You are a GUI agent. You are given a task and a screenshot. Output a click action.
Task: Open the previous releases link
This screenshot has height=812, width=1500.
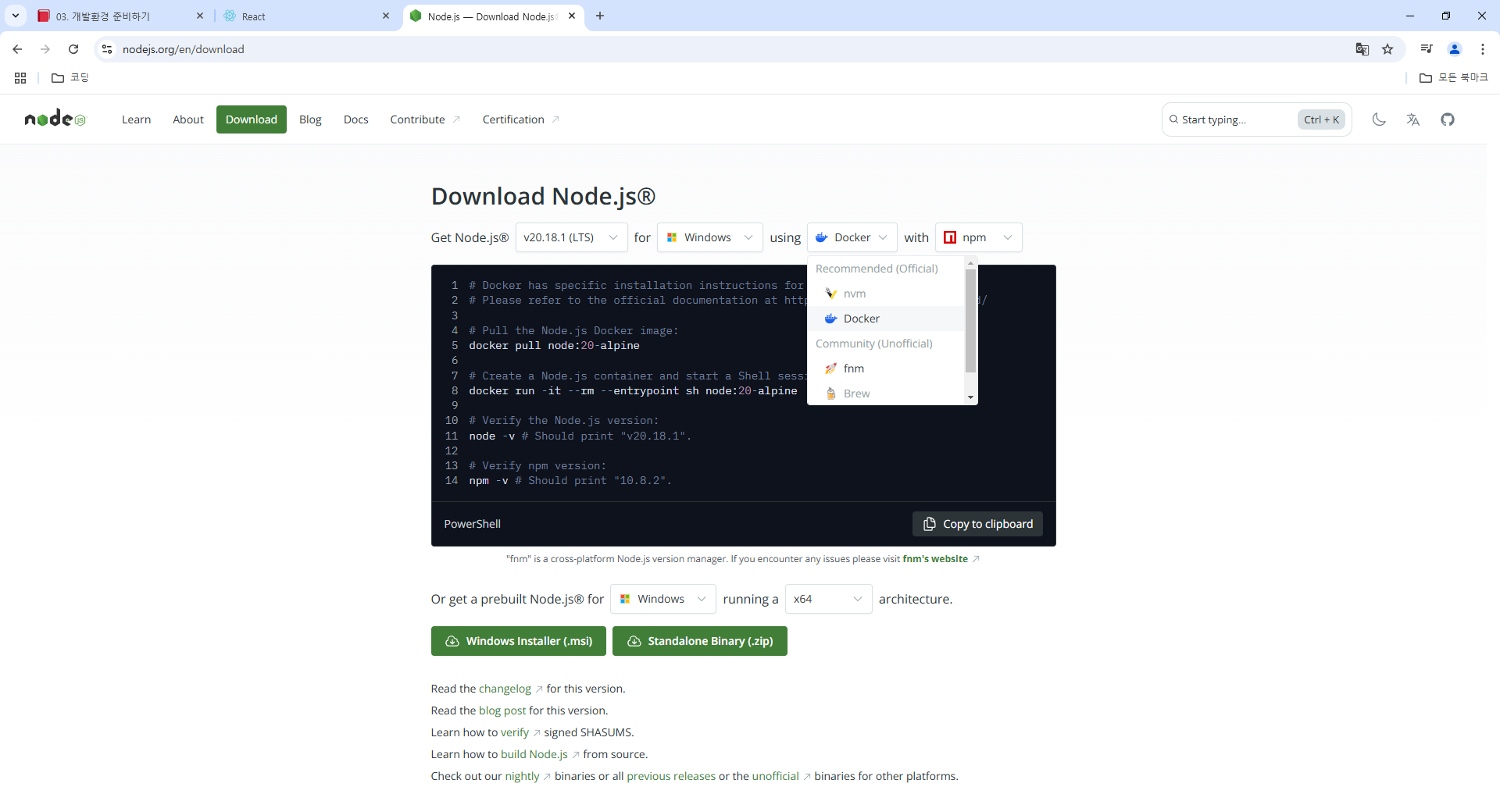(671, 776)
